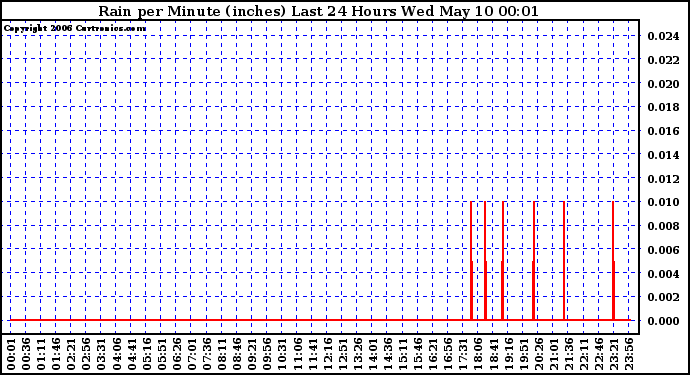Click the 15:46 time label
This screenshot has width=690, height=375.
coord(417,354)
